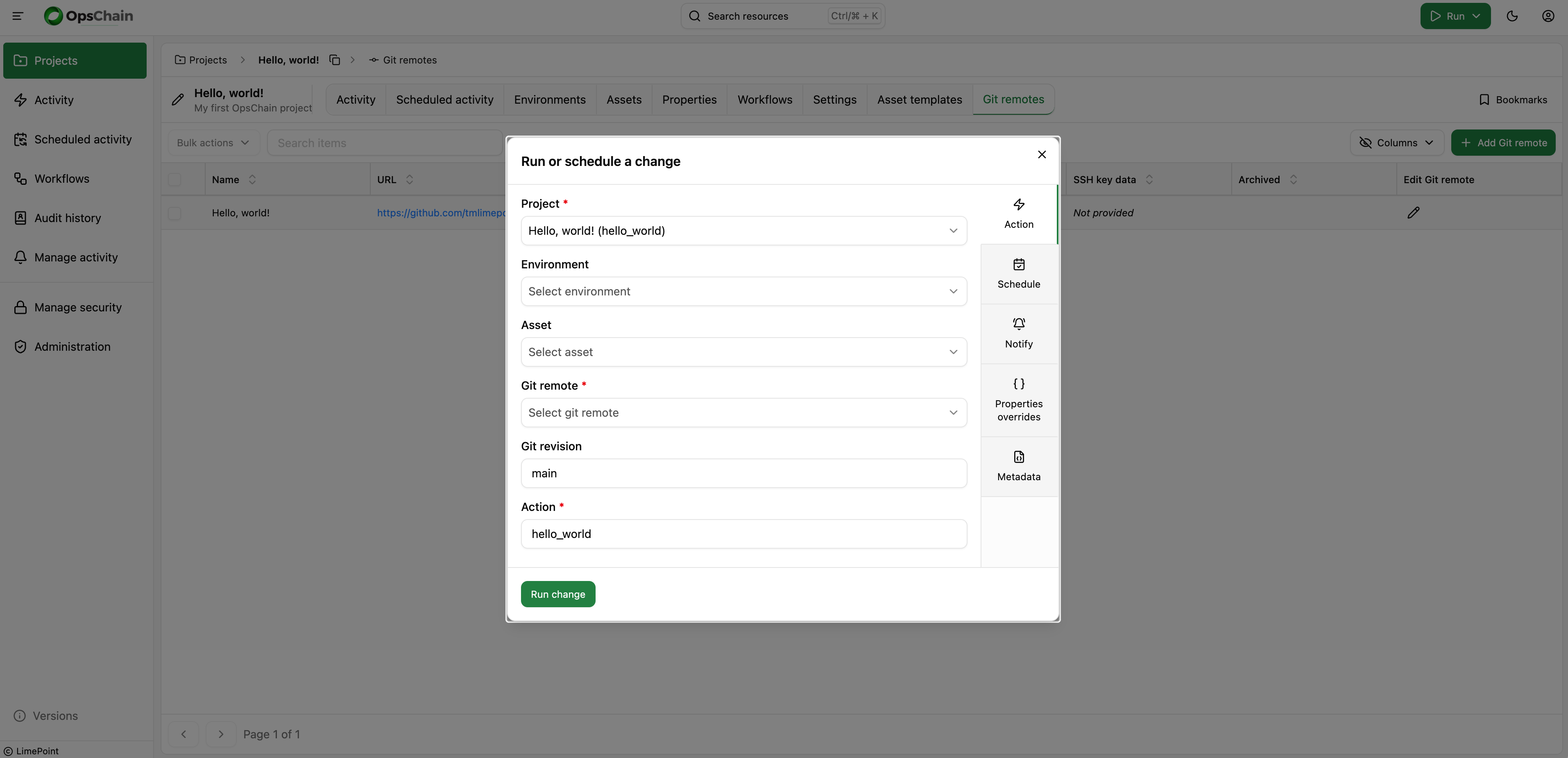Screen dimensions: 1568x758
Task: Switch to the Settings tab
Action: pos(834,99)
